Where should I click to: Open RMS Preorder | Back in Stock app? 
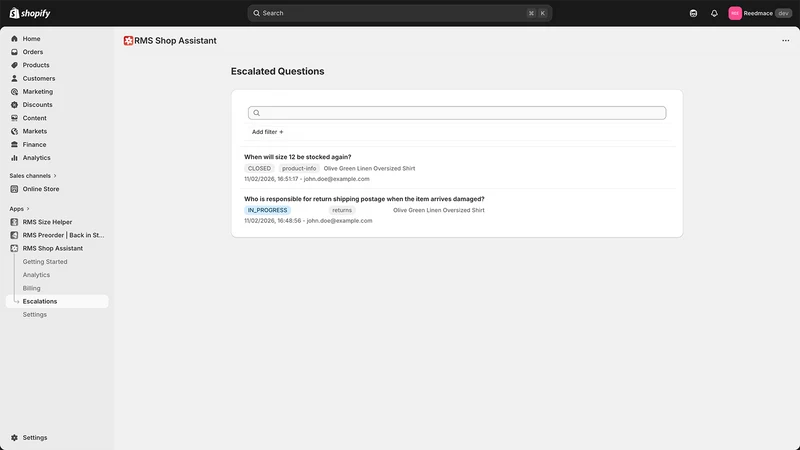click(x=63, y=235)
